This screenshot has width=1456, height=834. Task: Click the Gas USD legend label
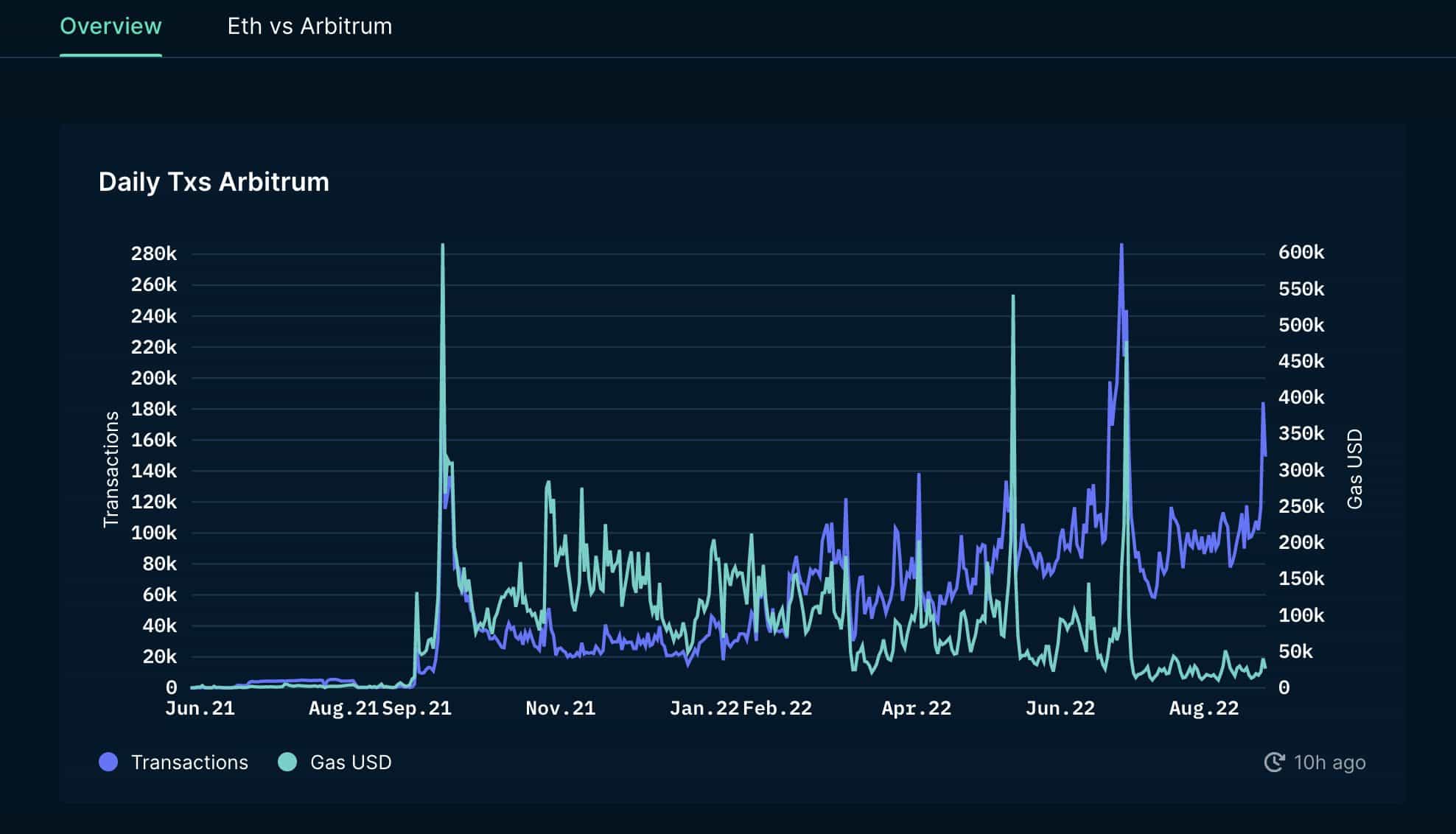coord(351,763)
